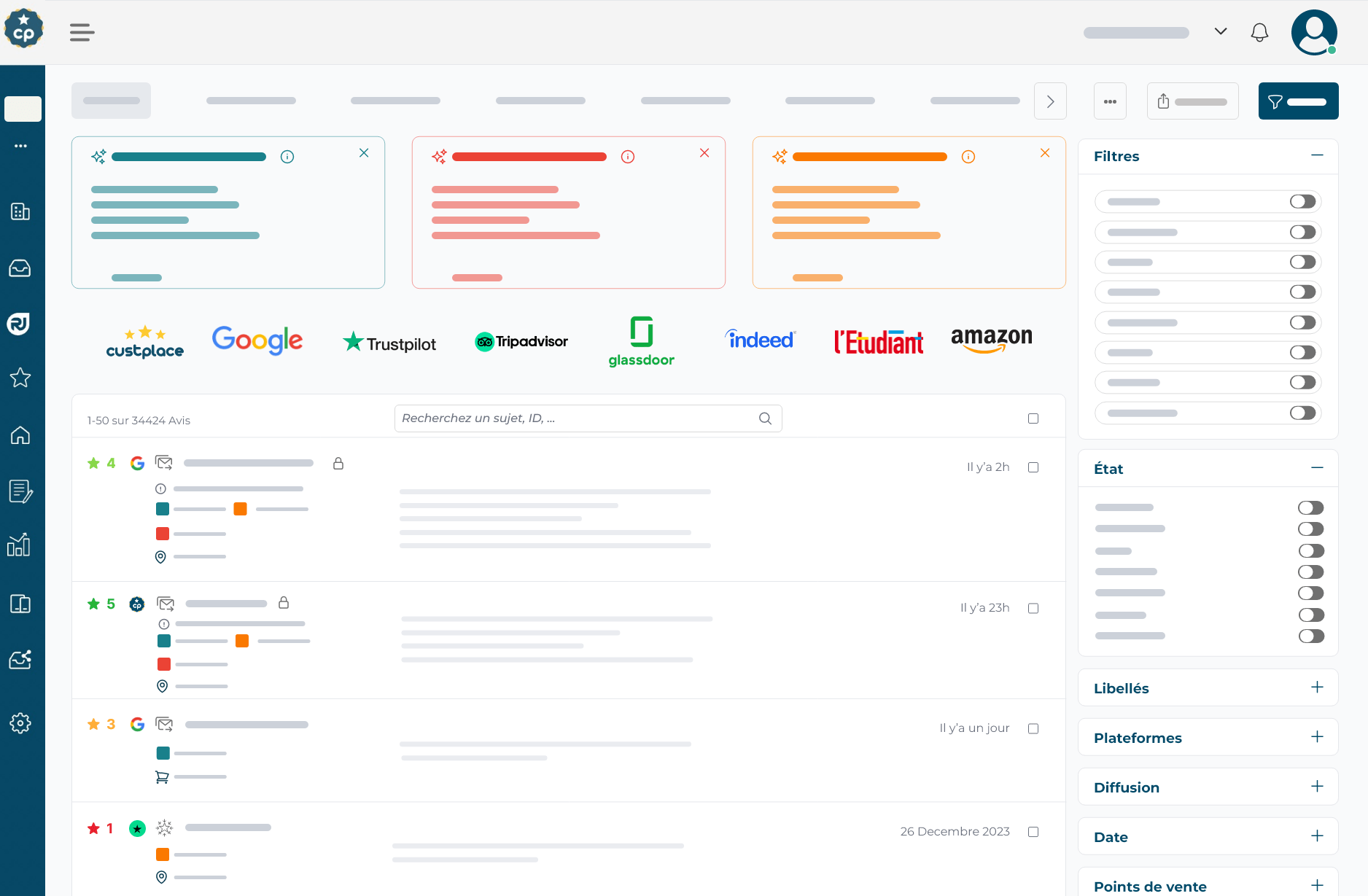Select the Tripadvisor platform logo

(x=521, y=341)
